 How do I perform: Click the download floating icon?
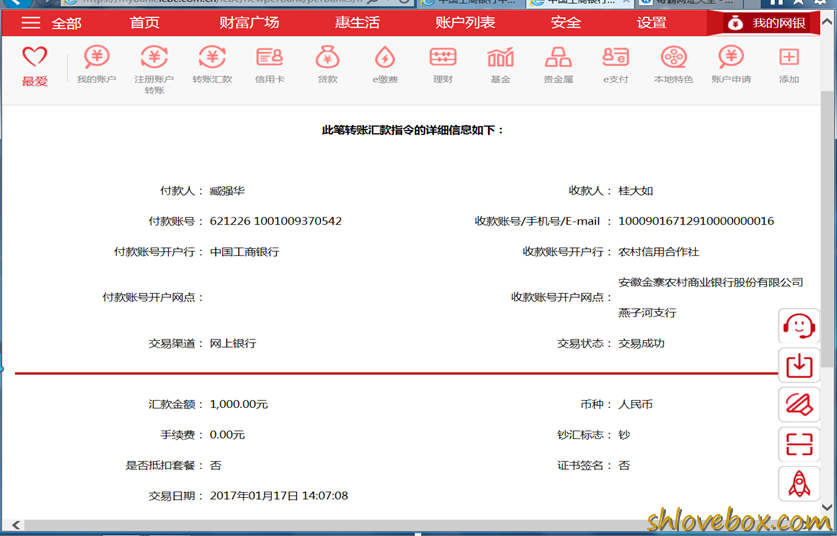[799, 365]
